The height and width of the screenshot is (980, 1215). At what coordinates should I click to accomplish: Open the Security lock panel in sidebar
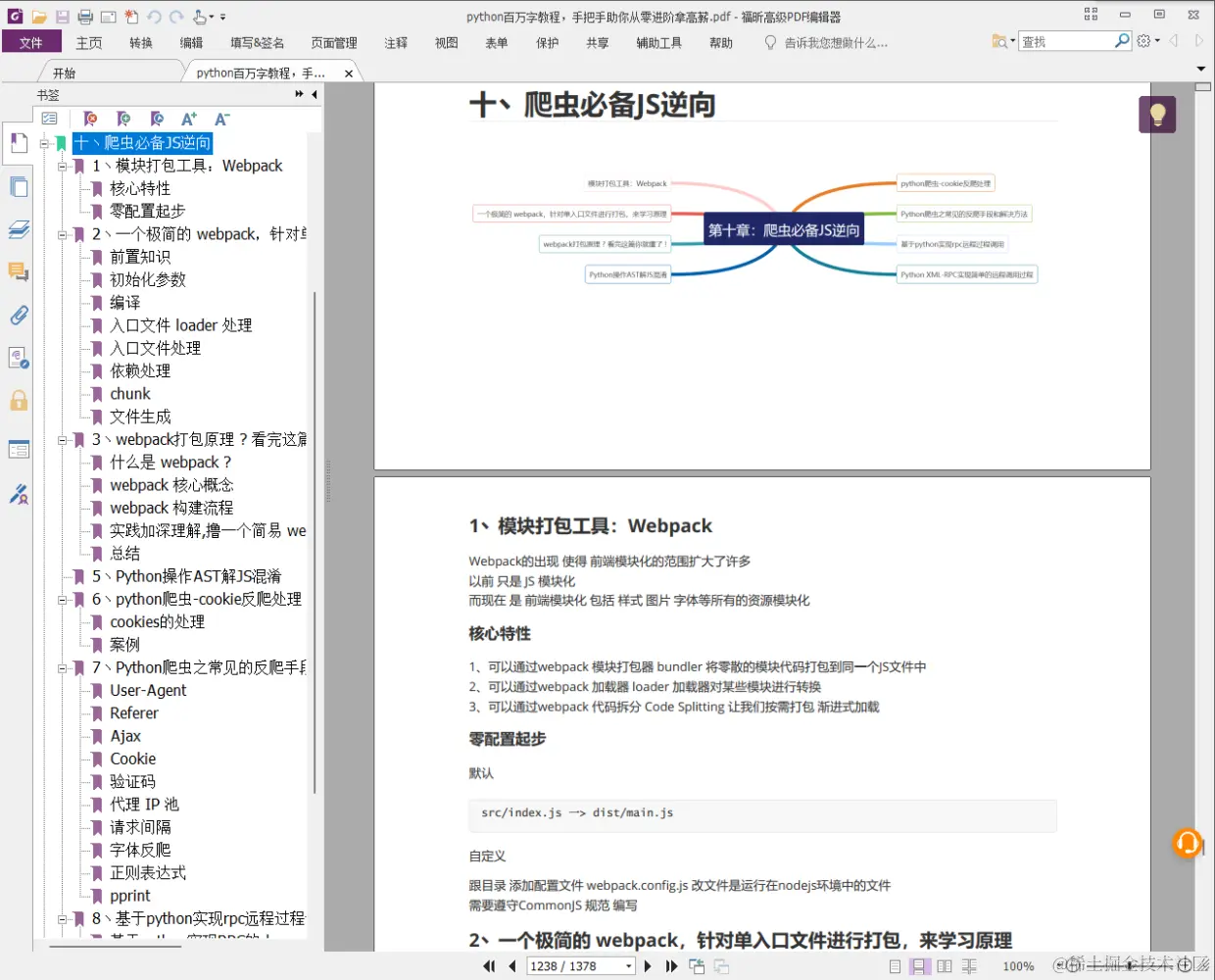tap(18, 400)
